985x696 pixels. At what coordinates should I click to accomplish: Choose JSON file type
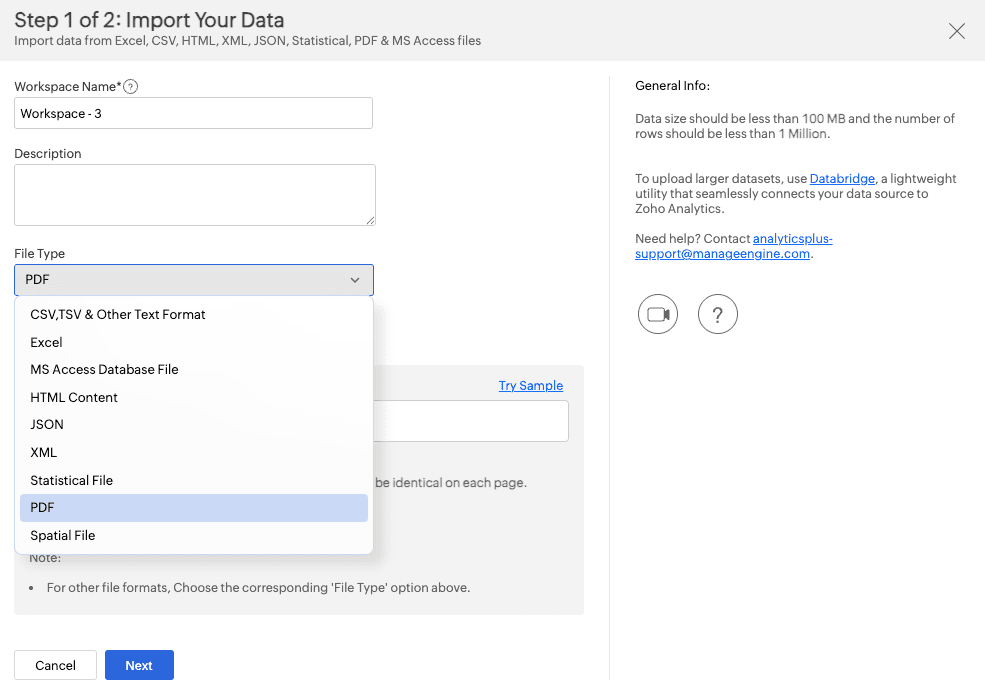coord(193,425)
